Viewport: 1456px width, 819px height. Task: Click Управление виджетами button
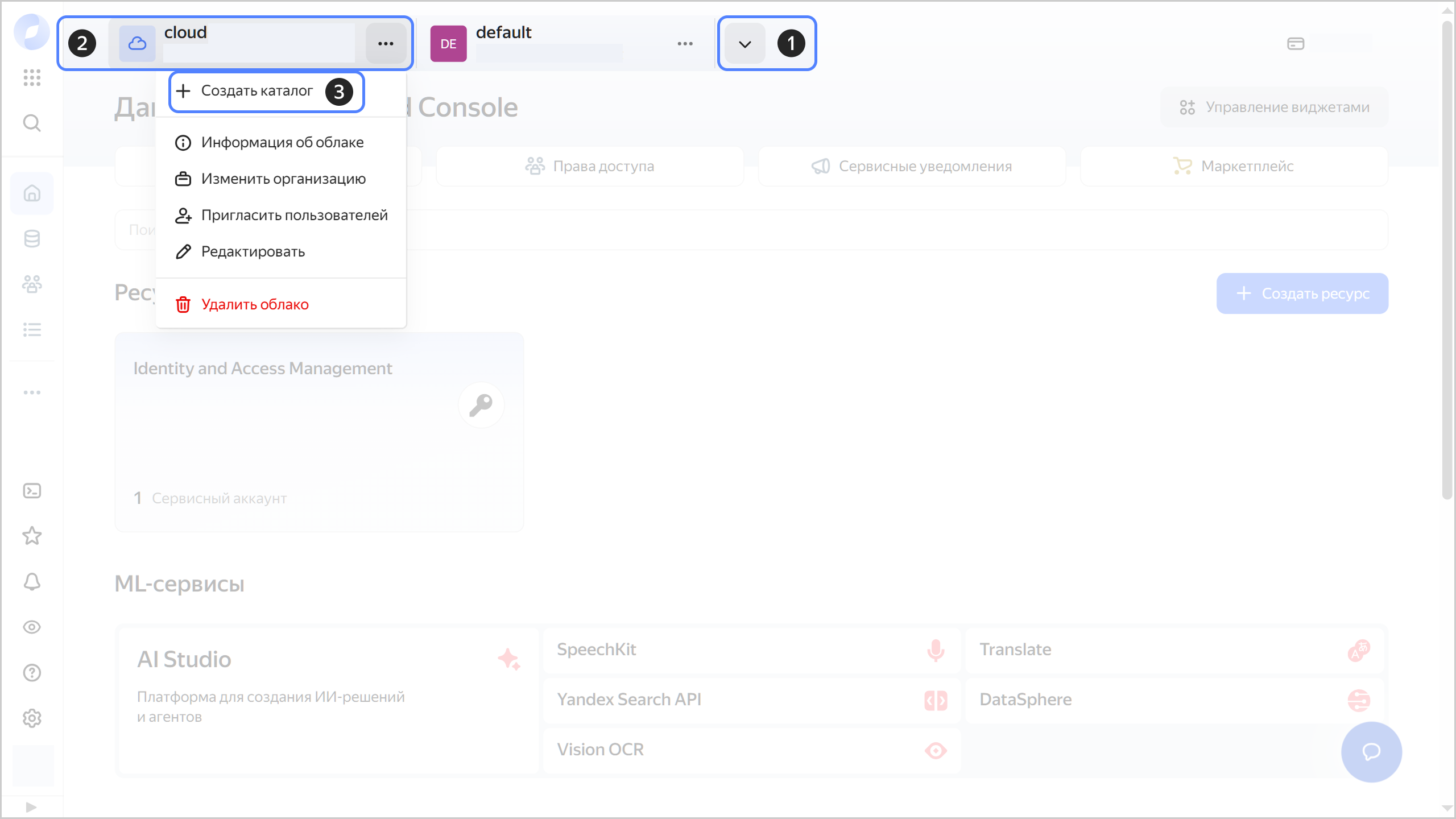pyautogui.click(x=1275, y=107)
